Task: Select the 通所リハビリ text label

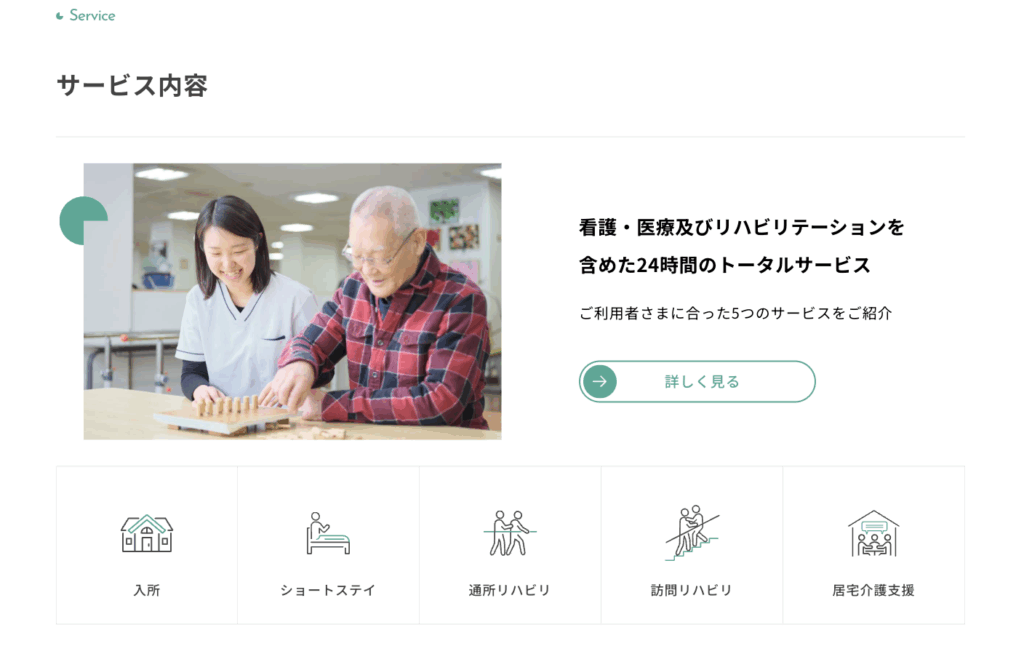Action: [x=509, y=590]
